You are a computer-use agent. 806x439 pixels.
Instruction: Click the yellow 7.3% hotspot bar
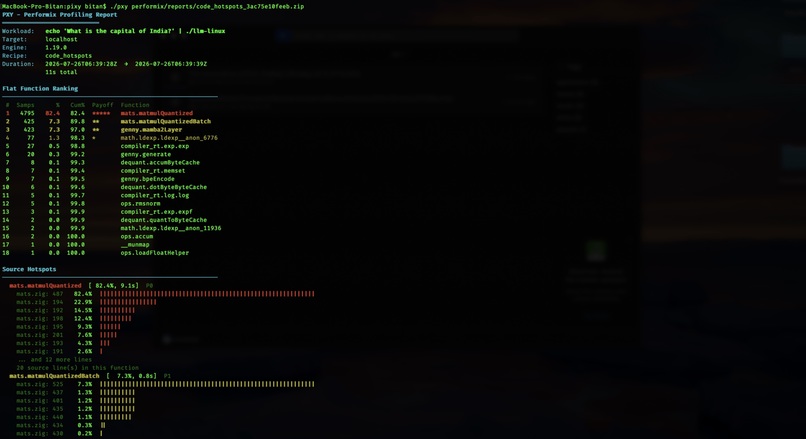207,385
